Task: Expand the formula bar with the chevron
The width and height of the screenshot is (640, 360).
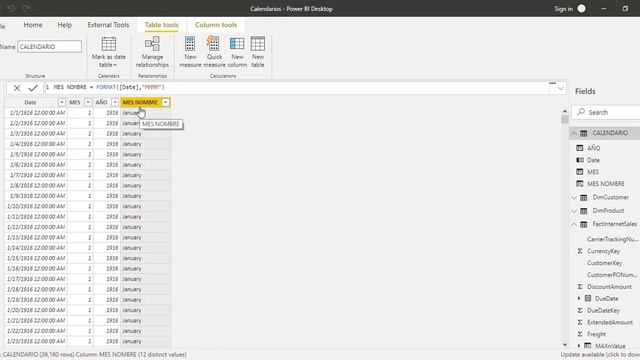Action: coord(560,88)
